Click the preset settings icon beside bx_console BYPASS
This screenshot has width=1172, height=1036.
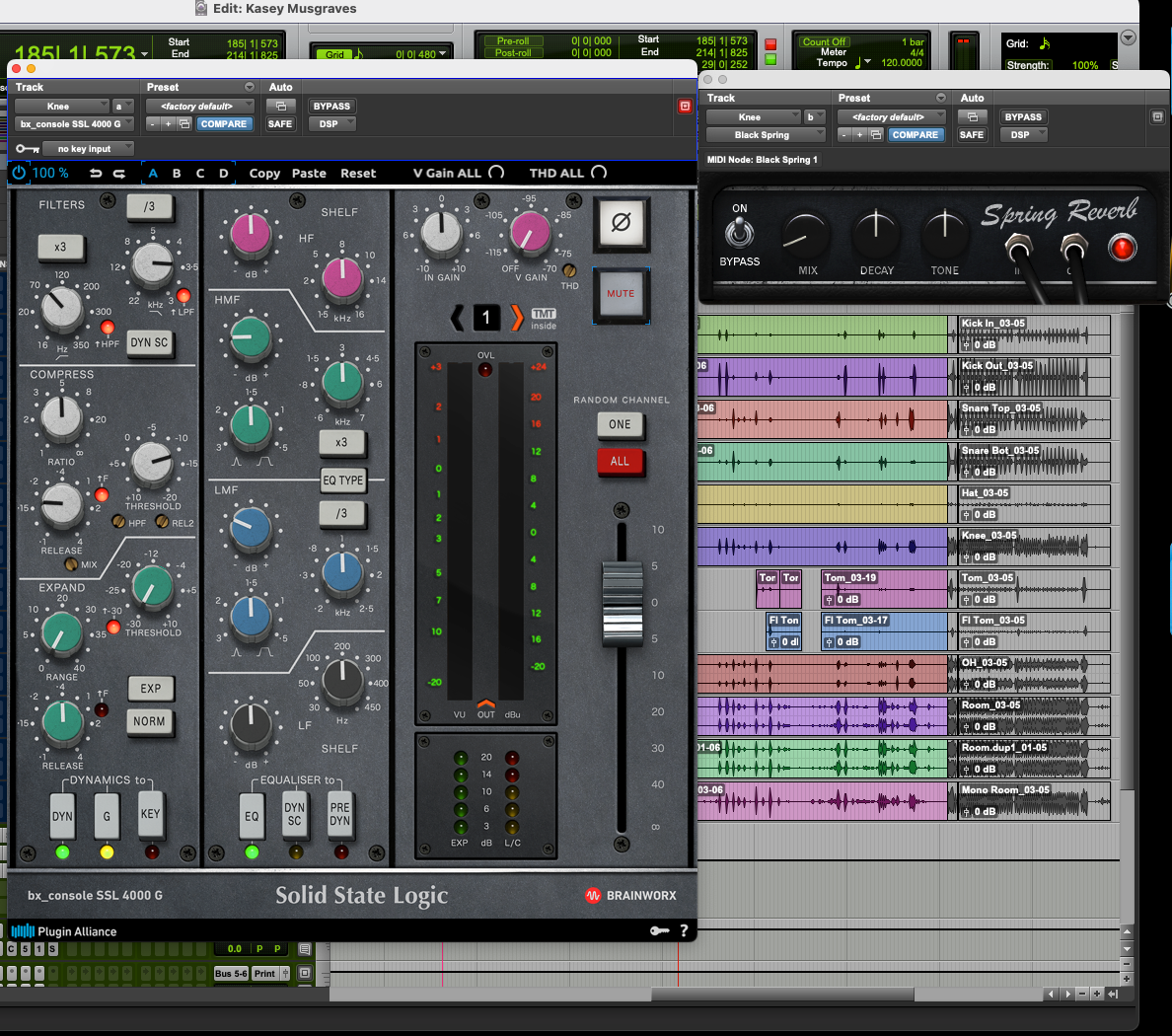click(x=281, y=107)
